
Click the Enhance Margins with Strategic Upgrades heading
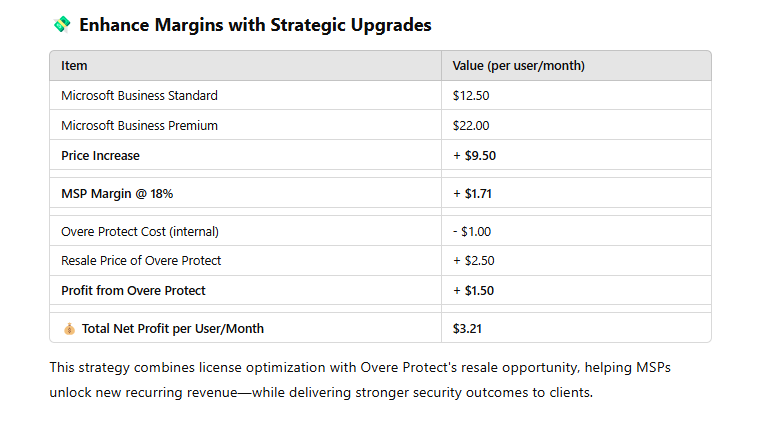coord(255,25)
